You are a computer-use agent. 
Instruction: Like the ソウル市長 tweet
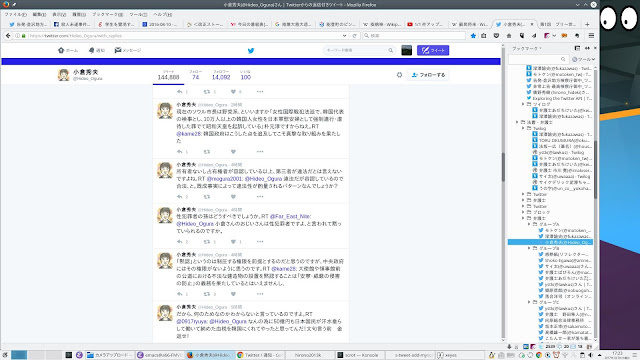point(233,152)
